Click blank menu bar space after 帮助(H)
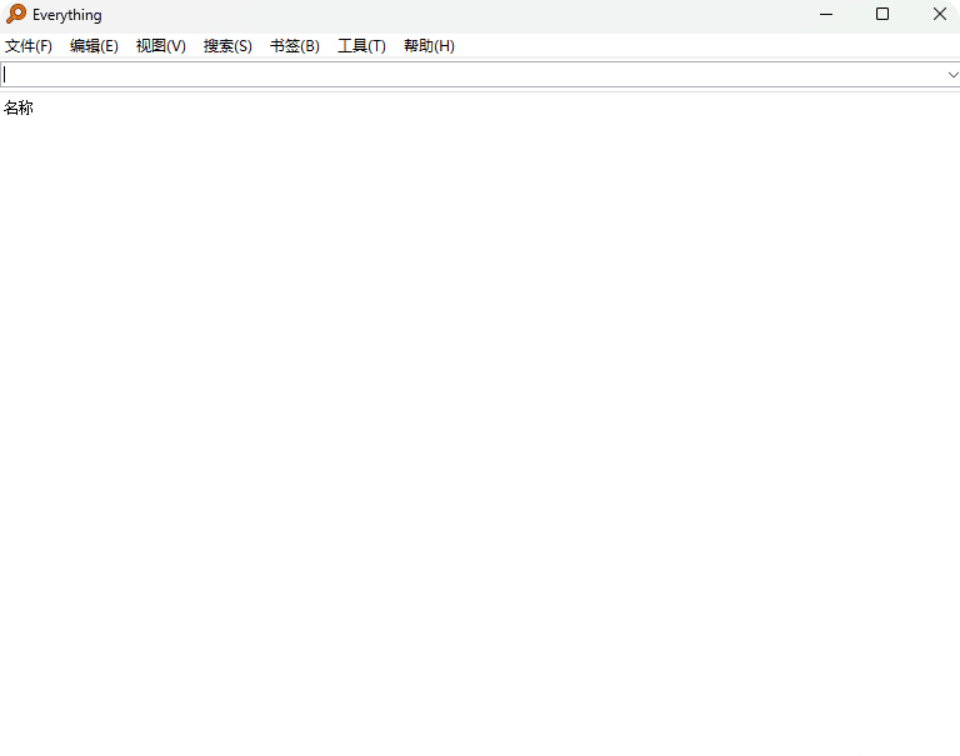Image resolution: width=960 pixels, height=756 pixels. tap(700, 46)
